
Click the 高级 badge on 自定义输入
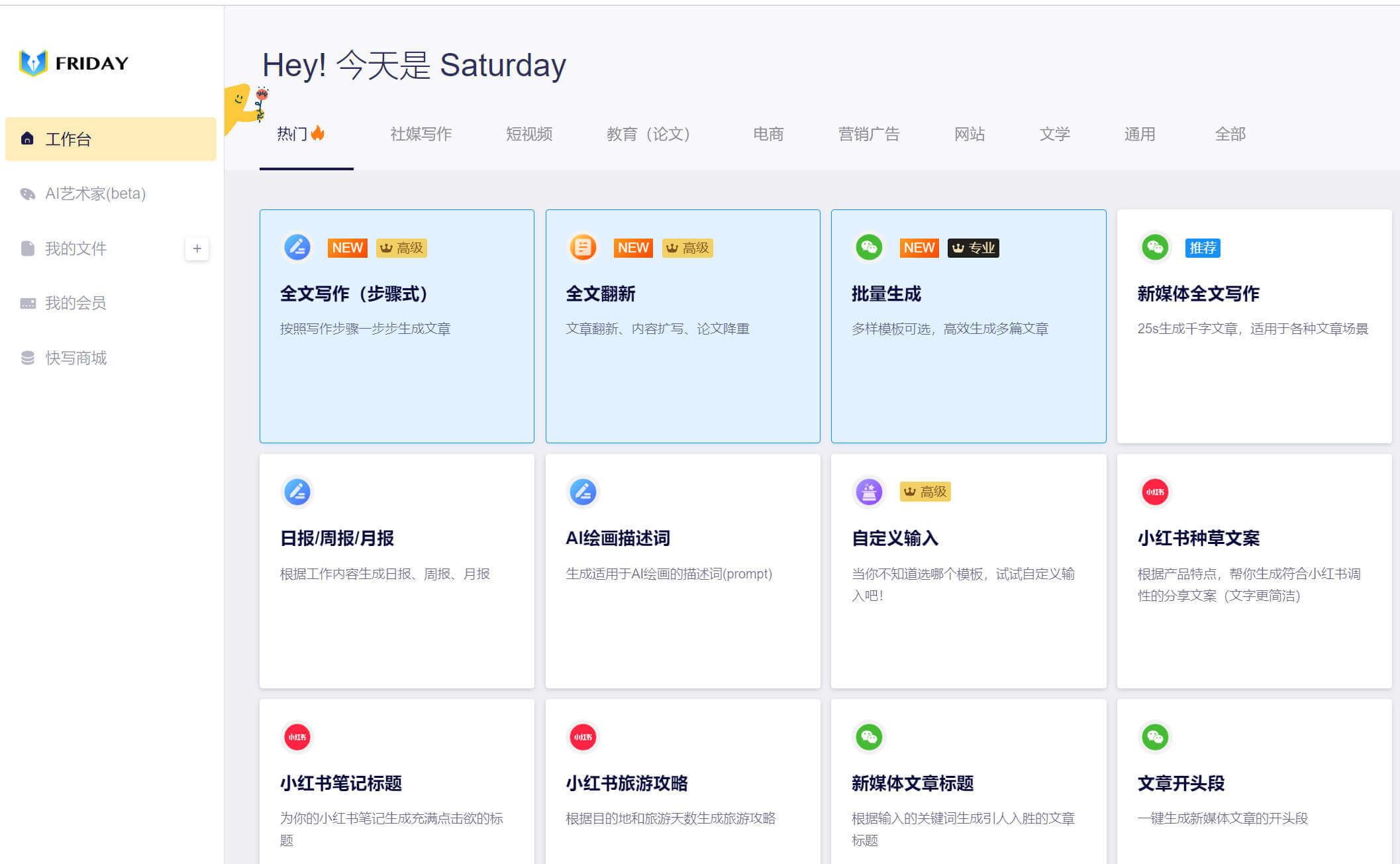point(925,492)
